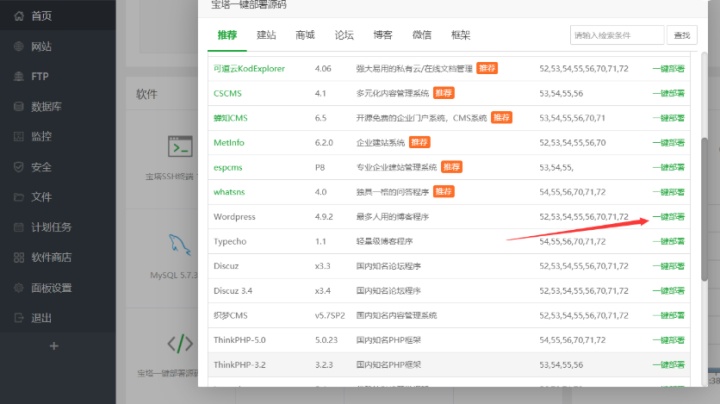
Task: Click the gear icon beside 面板设置
Action: tap(19, 288)
